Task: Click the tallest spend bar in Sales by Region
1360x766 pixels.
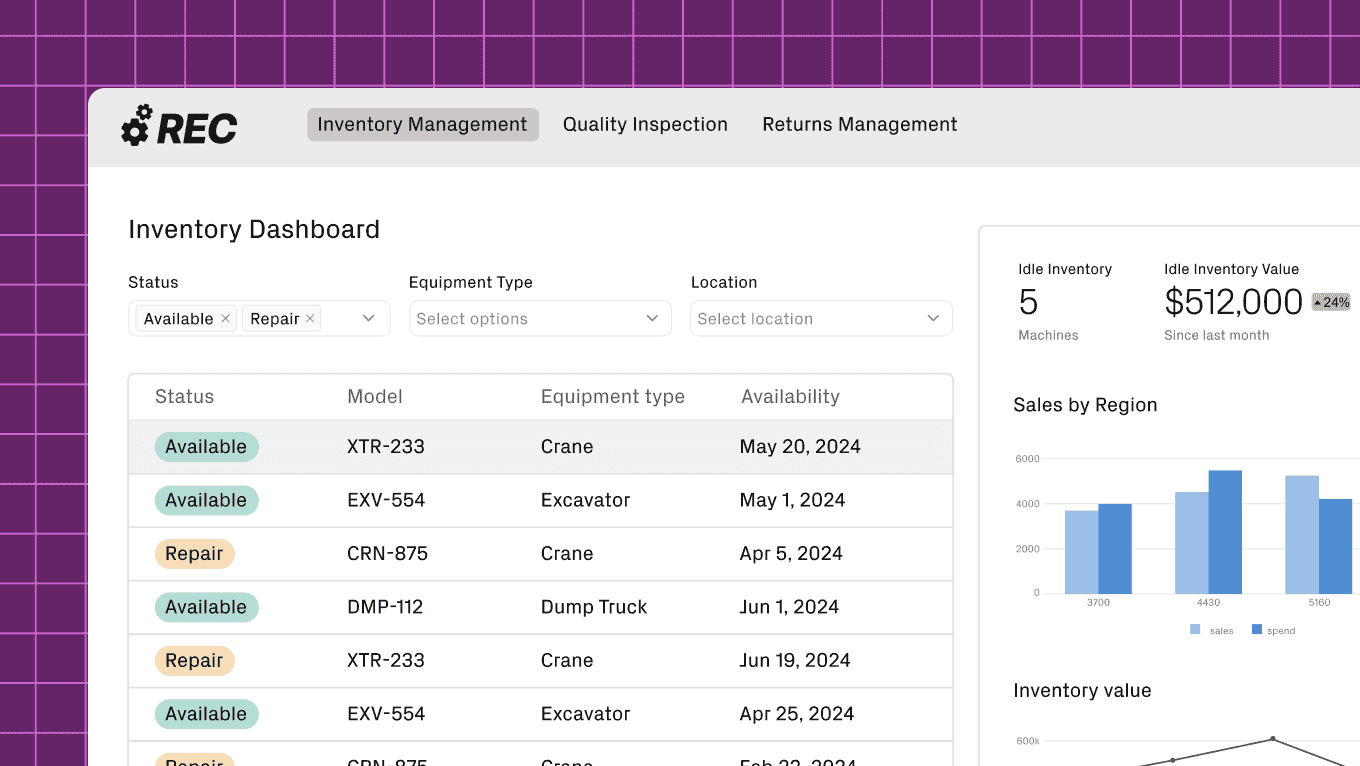Action: pos(1226,530)
